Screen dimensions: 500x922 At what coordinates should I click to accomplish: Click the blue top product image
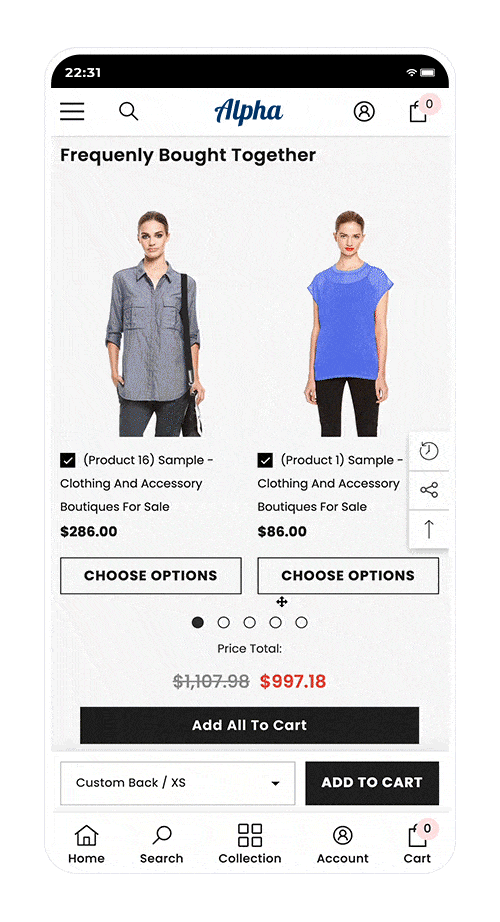tap(348, 323)
